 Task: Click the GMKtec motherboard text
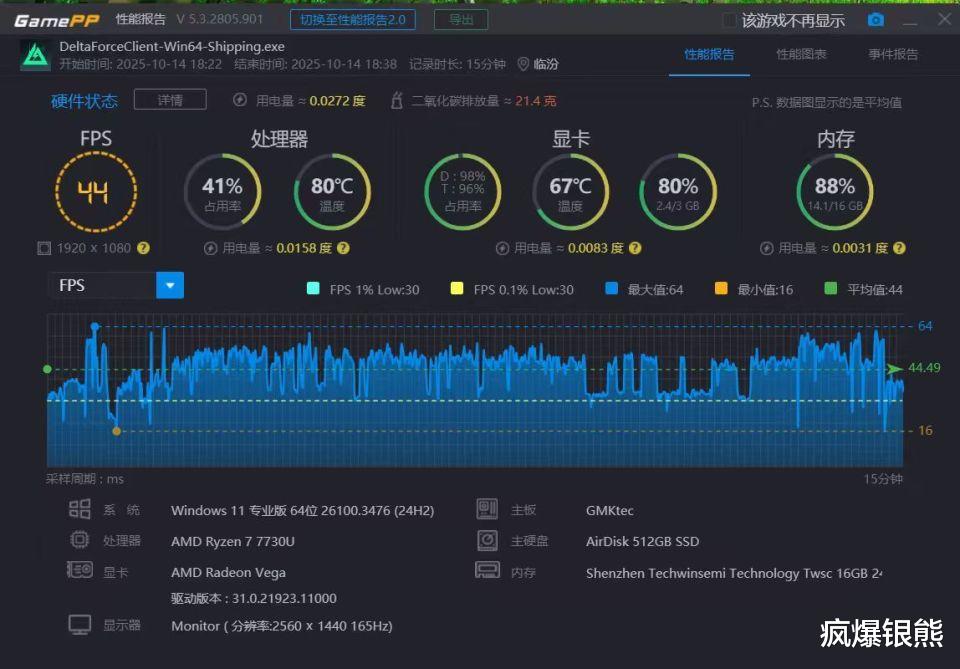(610, 510)
